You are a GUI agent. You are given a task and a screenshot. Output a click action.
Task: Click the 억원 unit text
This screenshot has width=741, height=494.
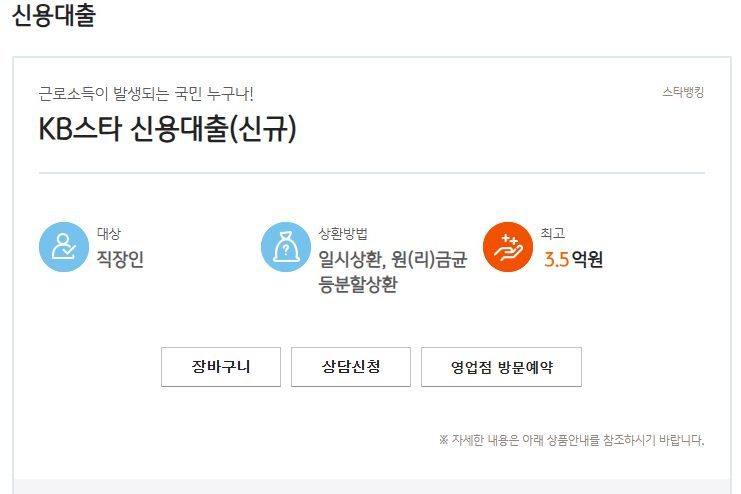coord(587,261)
